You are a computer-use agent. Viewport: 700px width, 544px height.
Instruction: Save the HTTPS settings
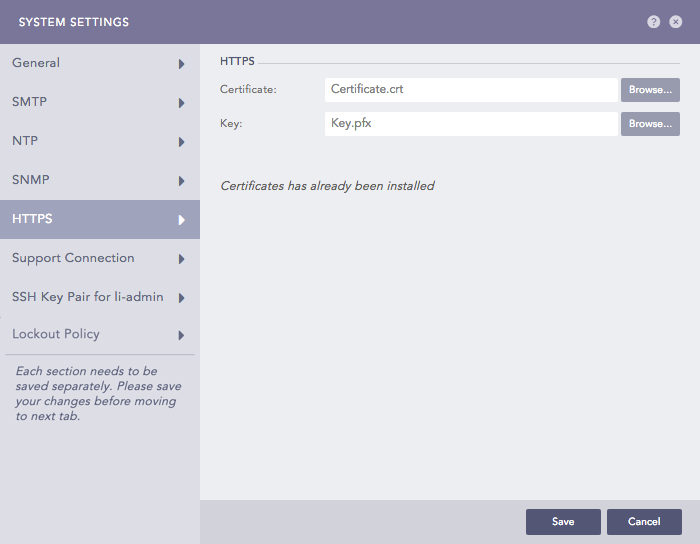coord(563,522)
